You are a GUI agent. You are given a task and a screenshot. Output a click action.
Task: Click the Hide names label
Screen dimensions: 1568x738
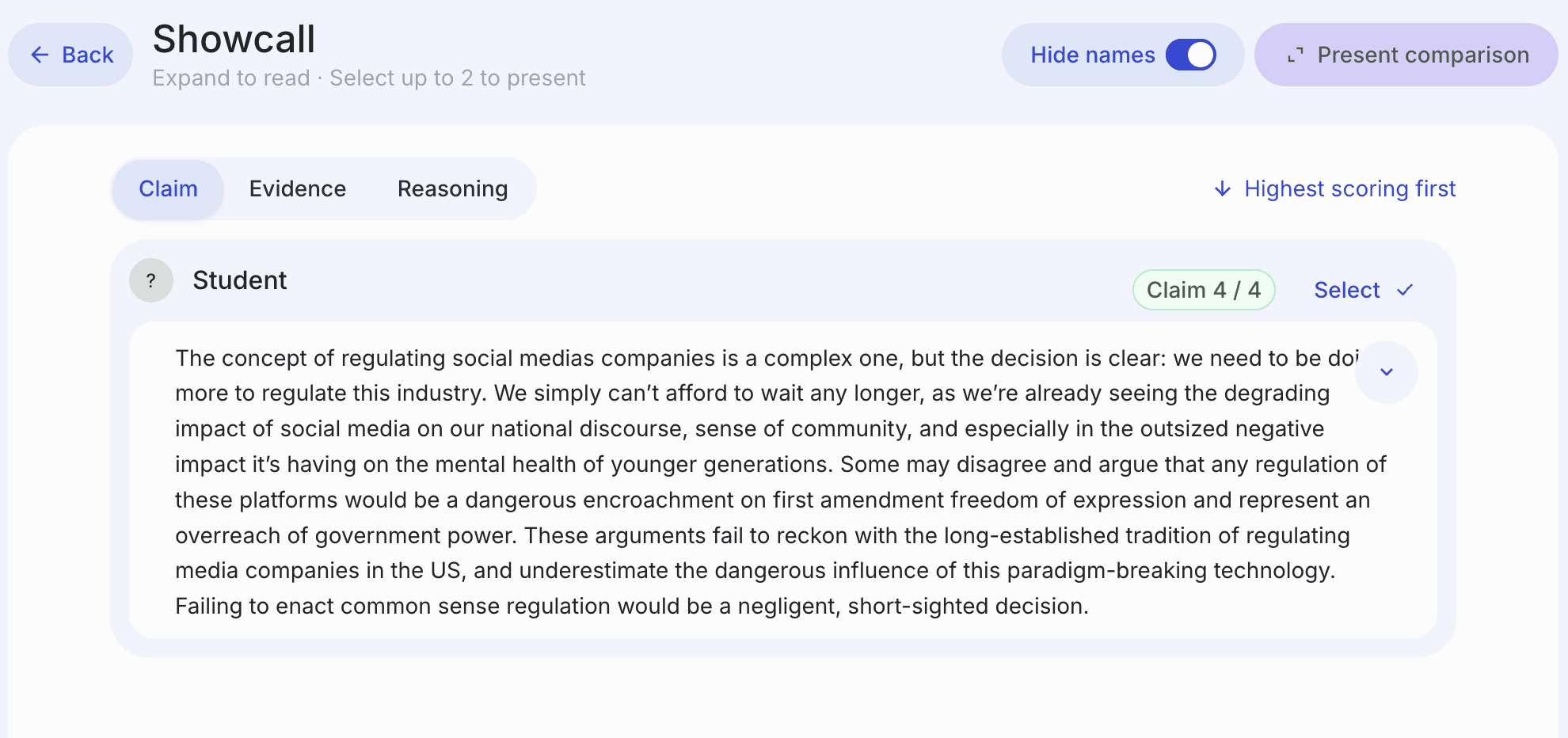tap(1092, 55)
